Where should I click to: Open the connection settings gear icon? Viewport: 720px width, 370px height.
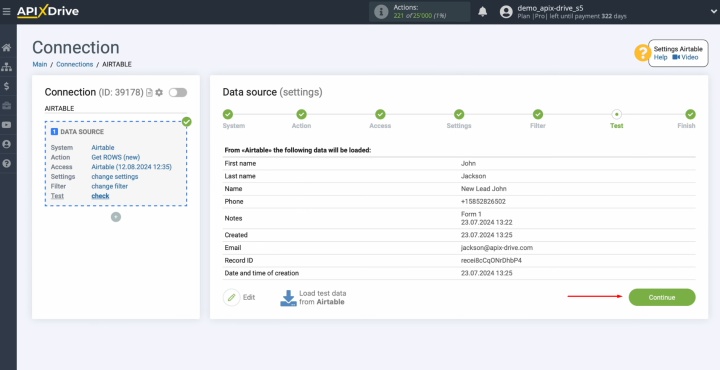pos(159,93)
